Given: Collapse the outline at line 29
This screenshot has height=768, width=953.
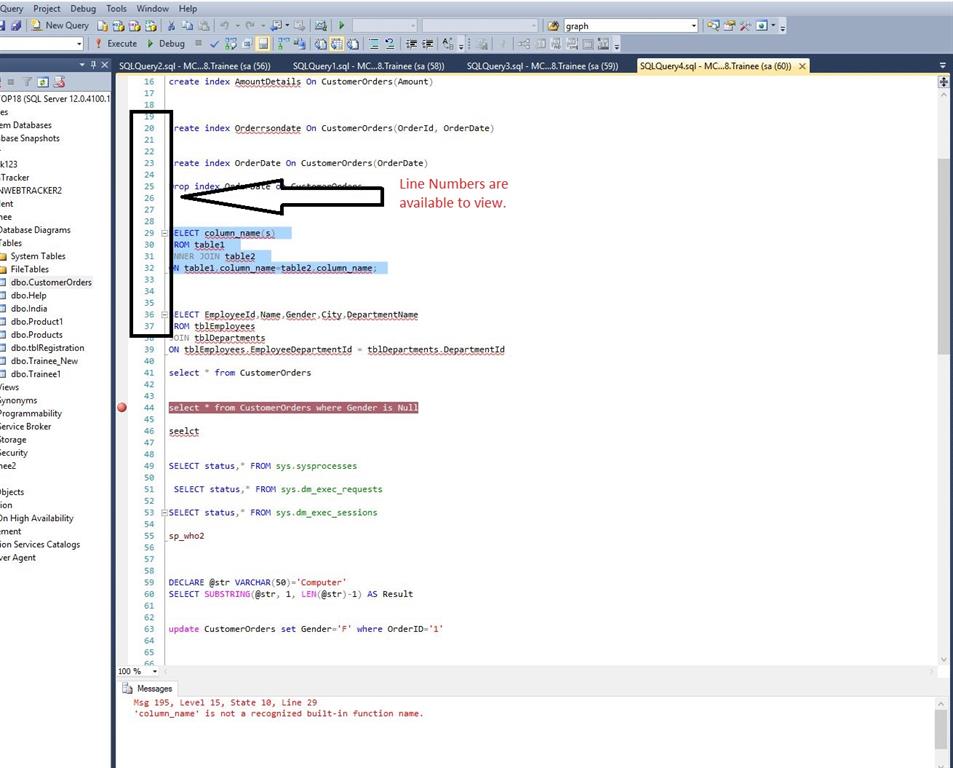Looking at the screenshot, I should click(164, 233).
